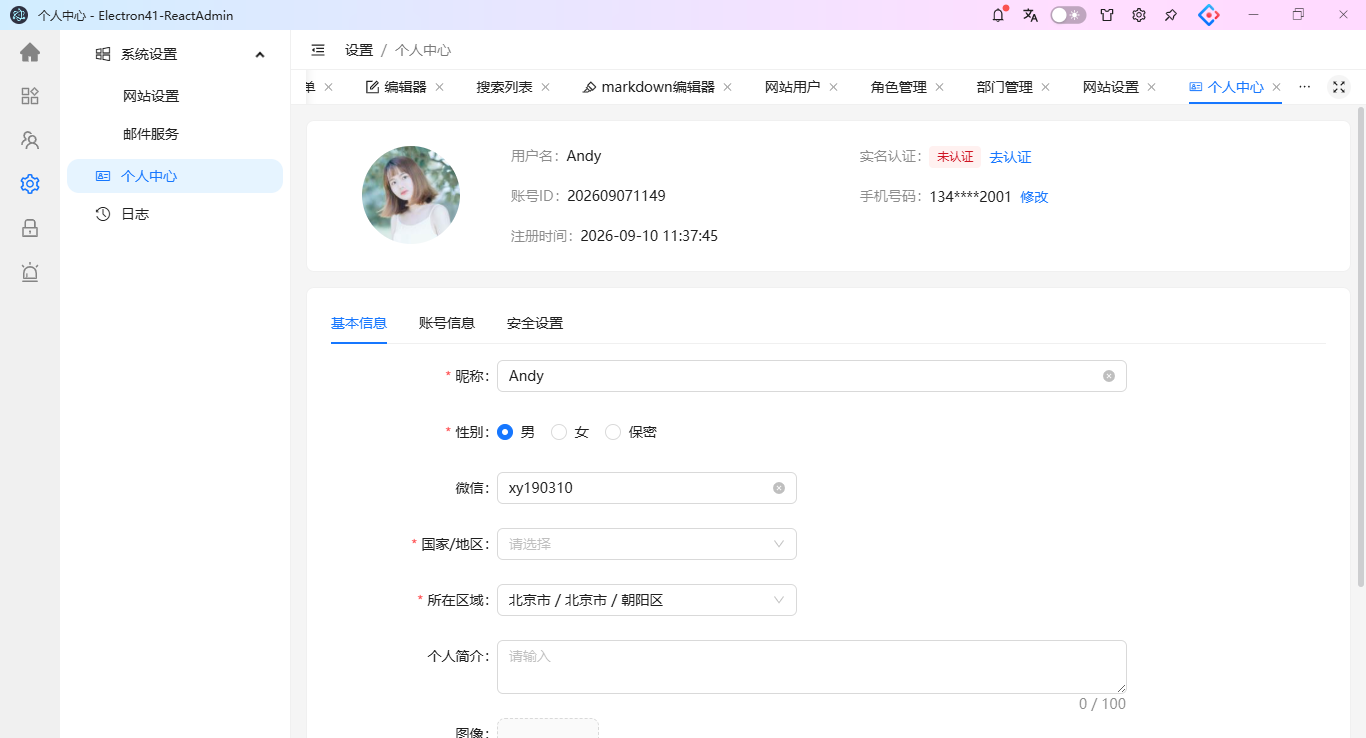Close the 部门管理 tab
1366x738 pixels.
1046,87
